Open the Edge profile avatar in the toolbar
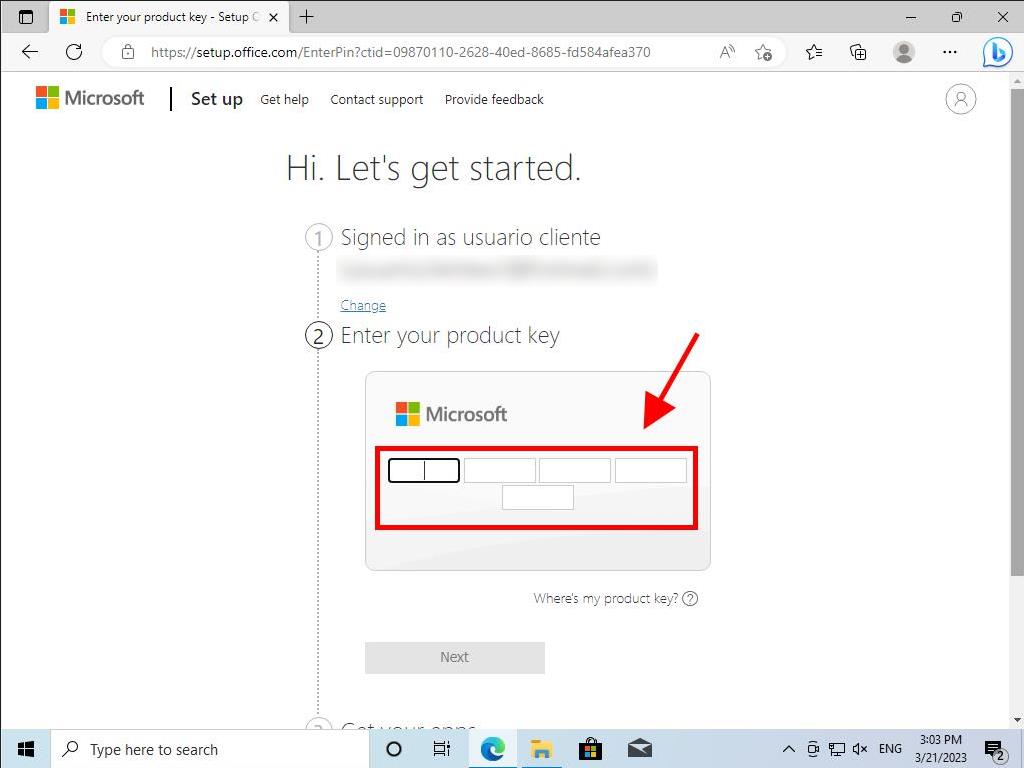 pyautogui.click(x=904, y=52)
